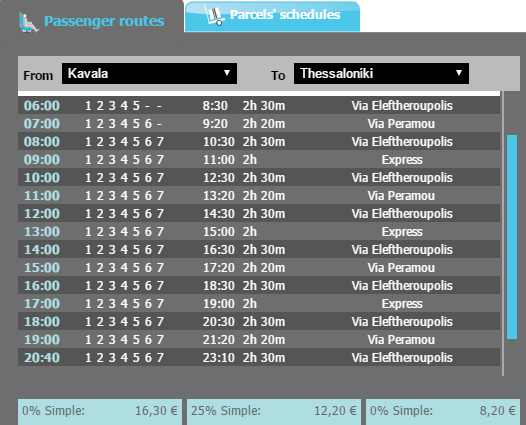
Task: Click the 13:00 departure time
Action: point(42,231)
